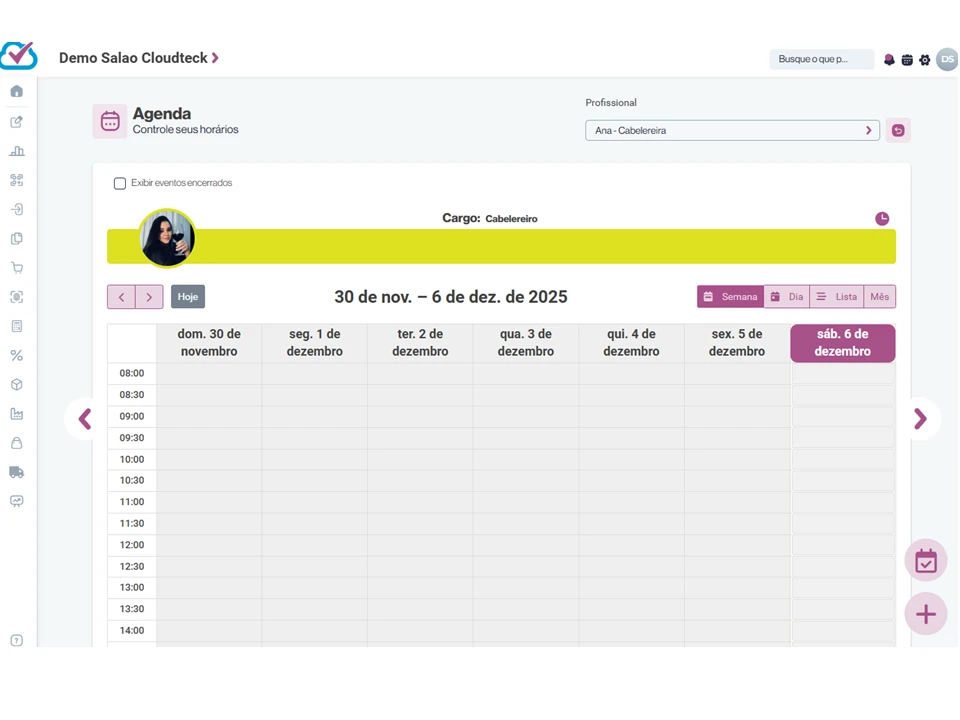960x720 pixels.
Task: Click the percent icon in the sidebar
Action: [17, 355]
